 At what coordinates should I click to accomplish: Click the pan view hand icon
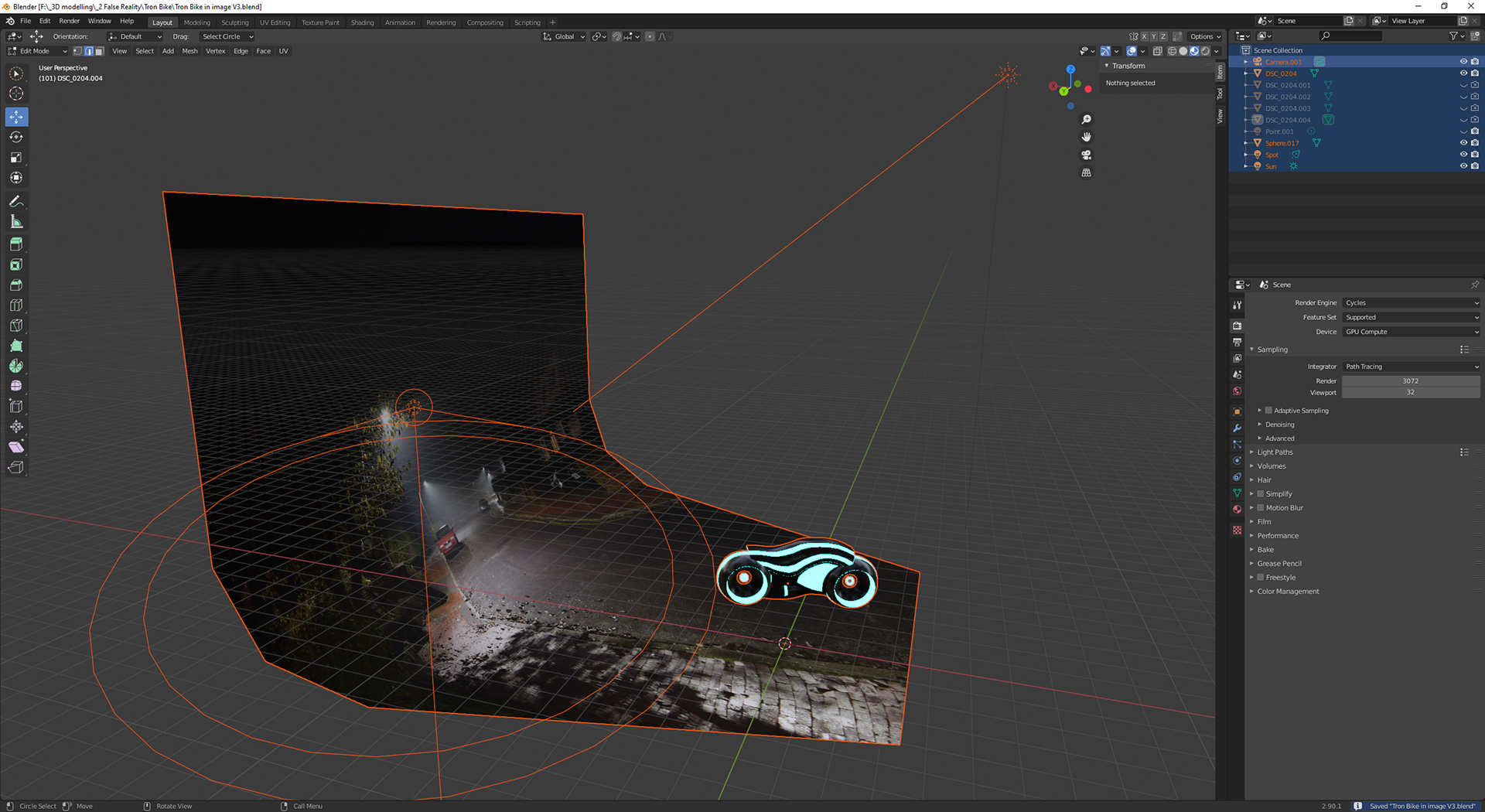point(1086,137)
